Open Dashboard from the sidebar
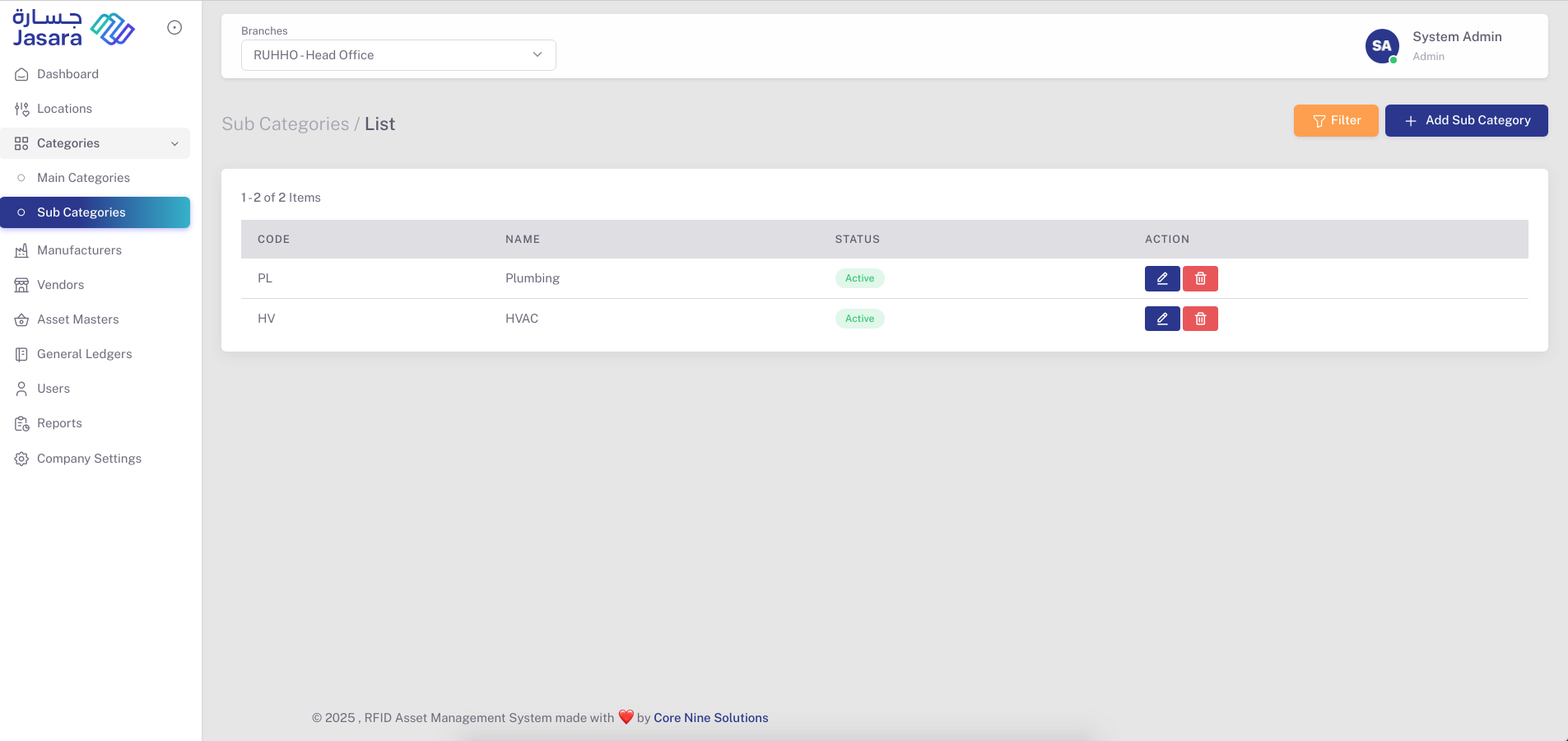Screen dimensions: 1568x741 click(67, 74)
